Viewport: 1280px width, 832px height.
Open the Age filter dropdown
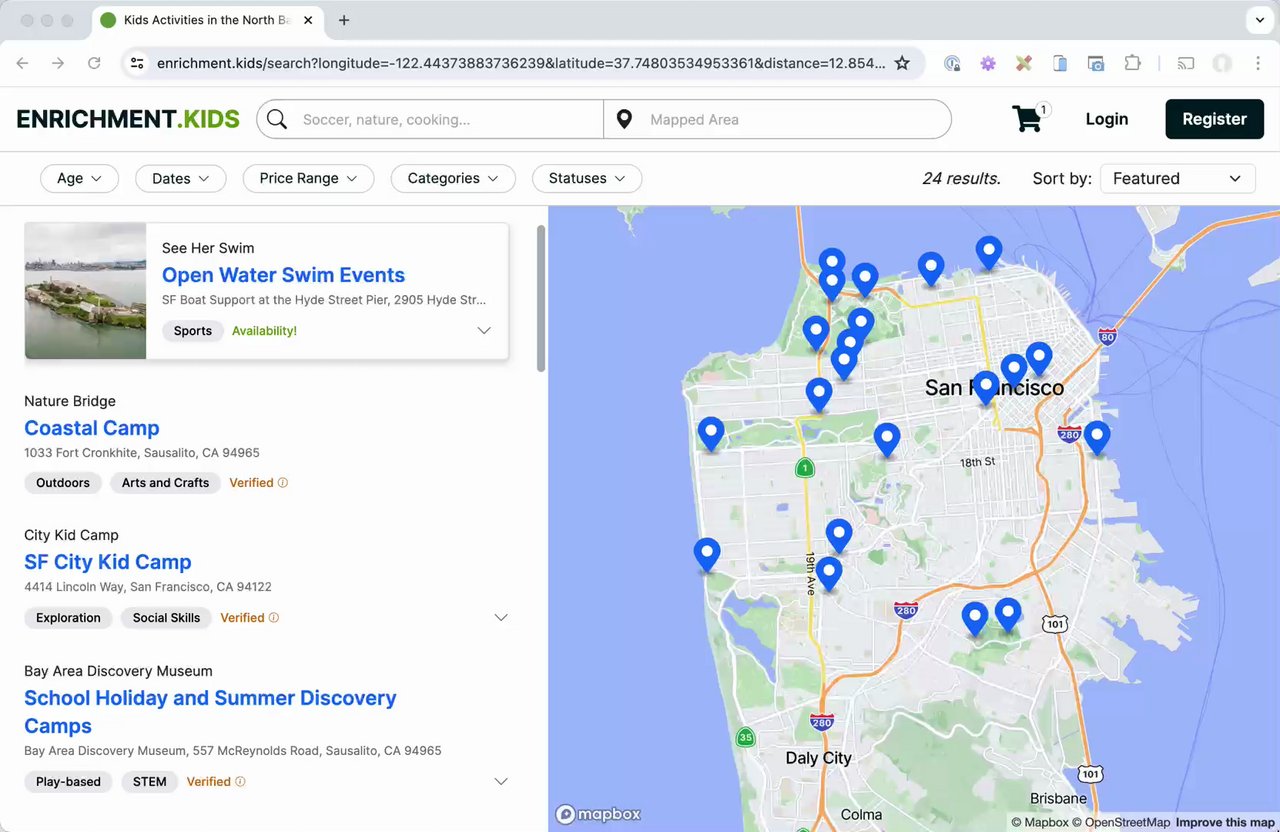79,178
